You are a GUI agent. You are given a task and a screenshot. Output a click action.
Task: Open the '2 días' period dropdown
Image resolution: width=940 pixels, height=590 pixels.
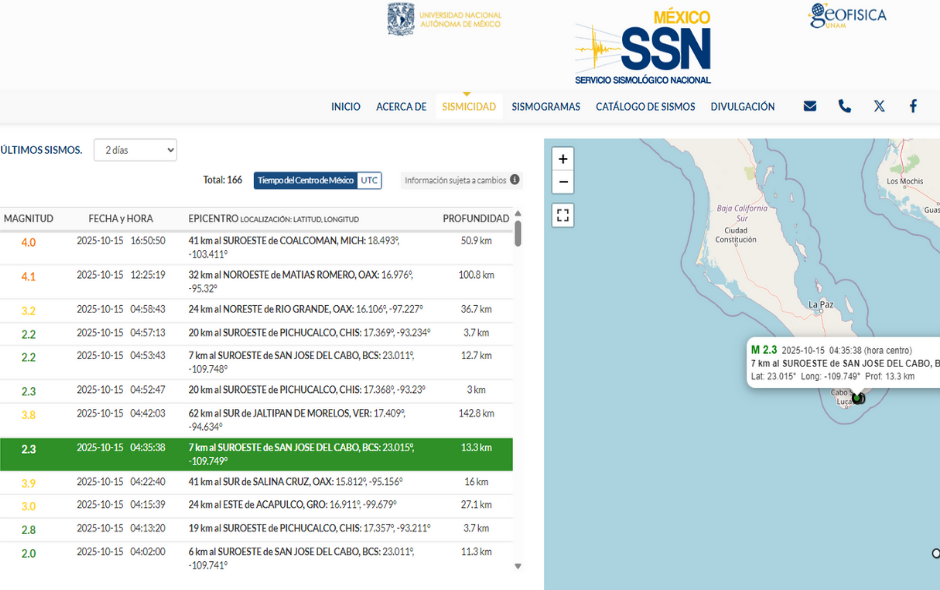(x=135, y=150)
